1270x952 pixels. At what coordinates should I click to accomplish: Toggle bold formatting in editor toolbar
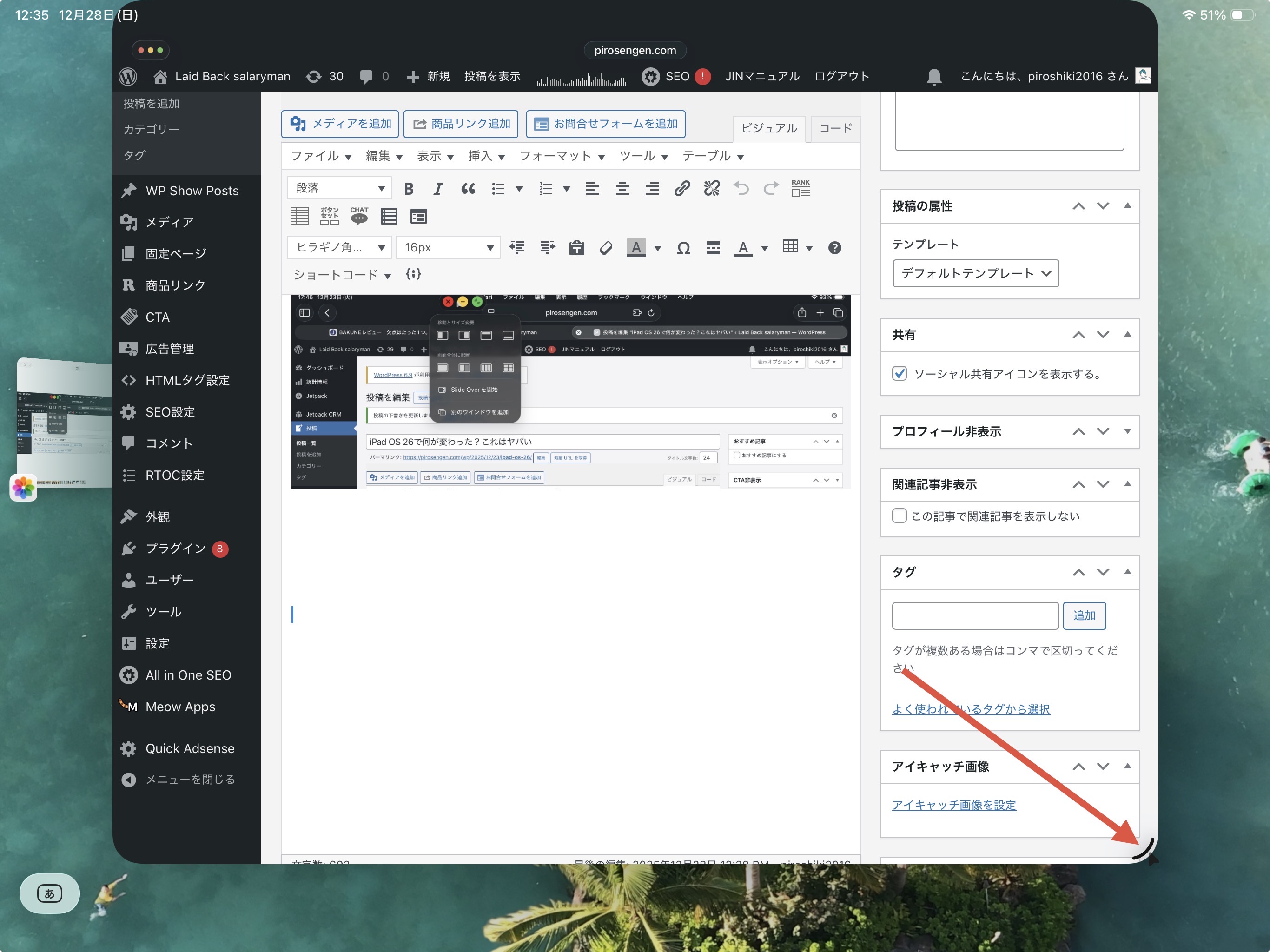(x=408, y=188)
